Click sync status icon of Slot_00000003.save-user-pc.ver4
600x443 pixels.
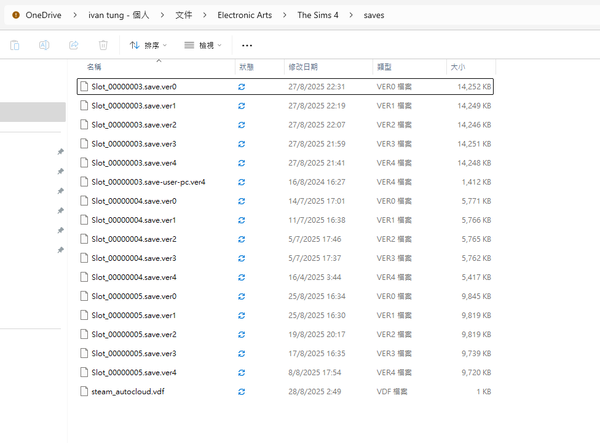click(241, 182)
